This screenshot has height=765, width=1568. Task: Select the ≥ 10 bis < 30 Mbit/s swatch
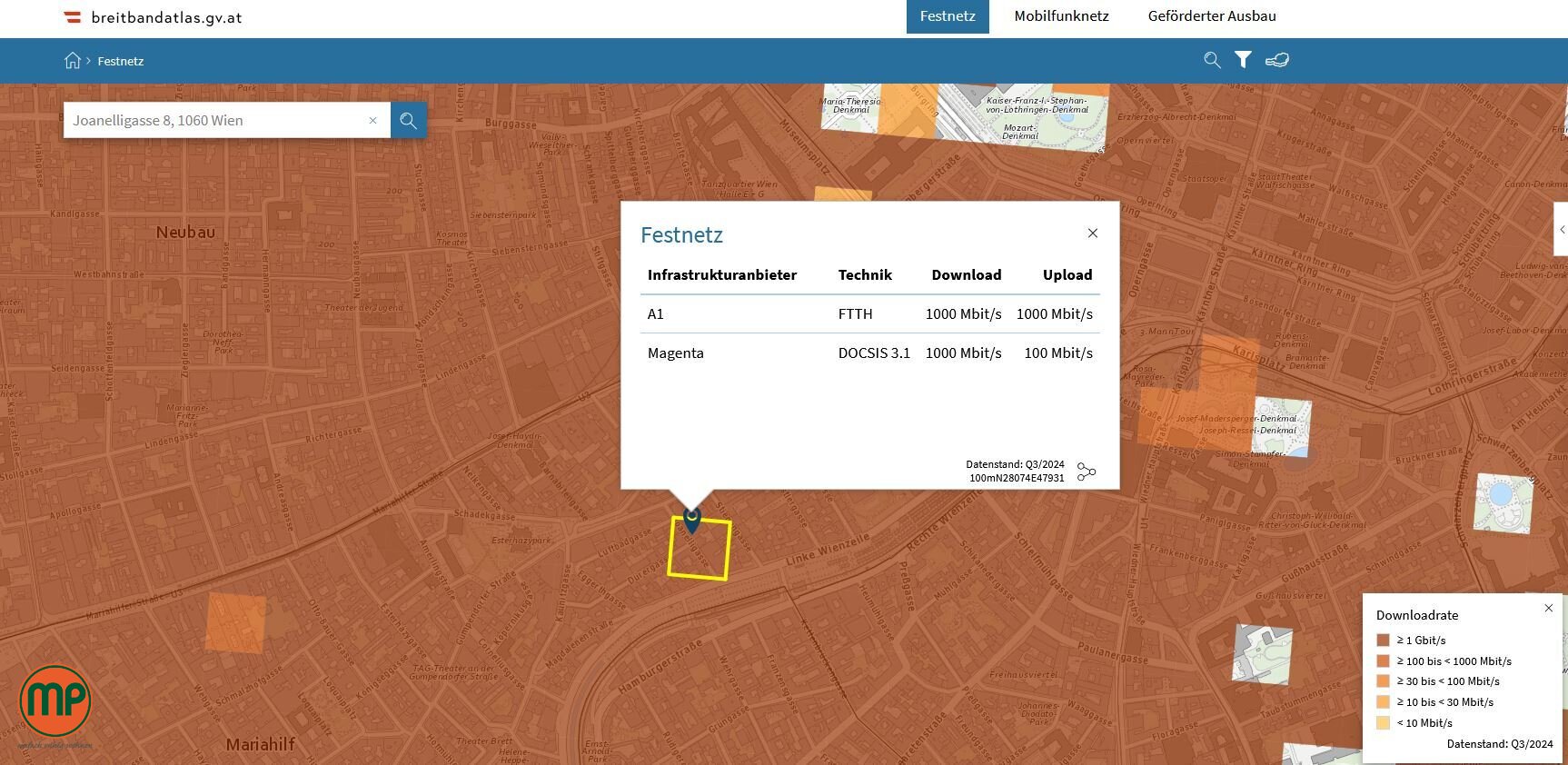1383,701
